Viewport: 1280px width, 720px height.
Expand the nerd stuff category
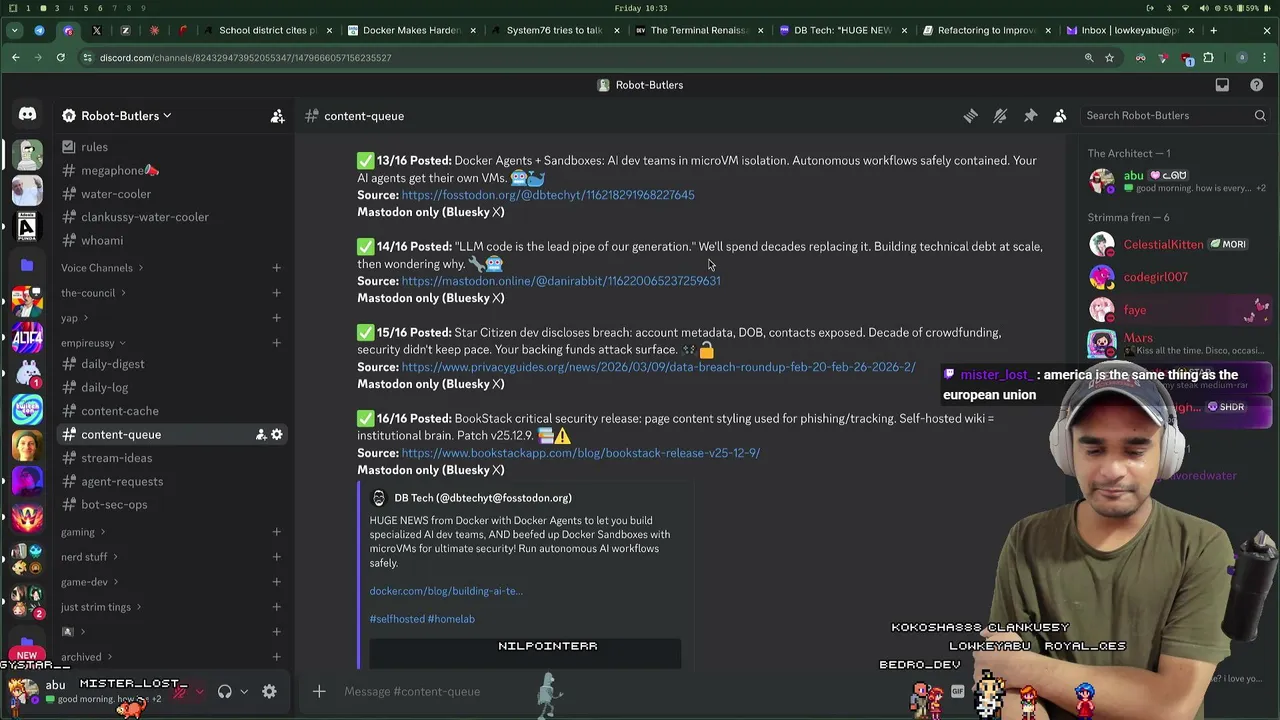click(89, 557)
